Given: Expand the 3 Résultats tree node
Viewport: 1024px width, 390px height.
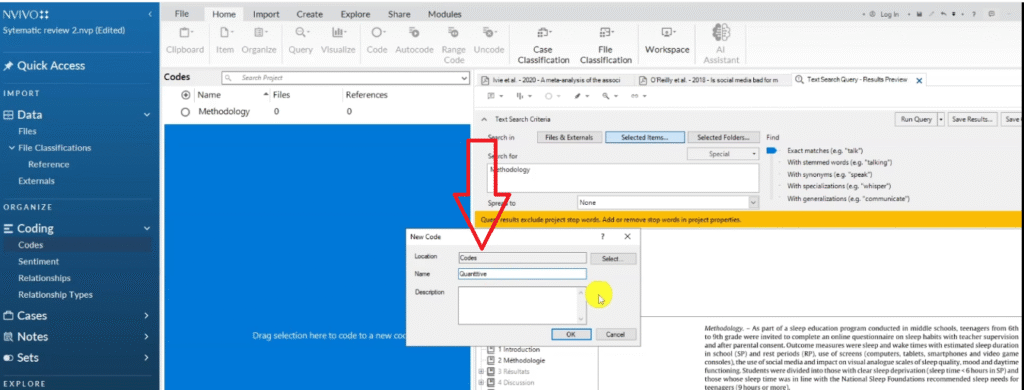Looking at the screenshot, I should tap(482, 372).
